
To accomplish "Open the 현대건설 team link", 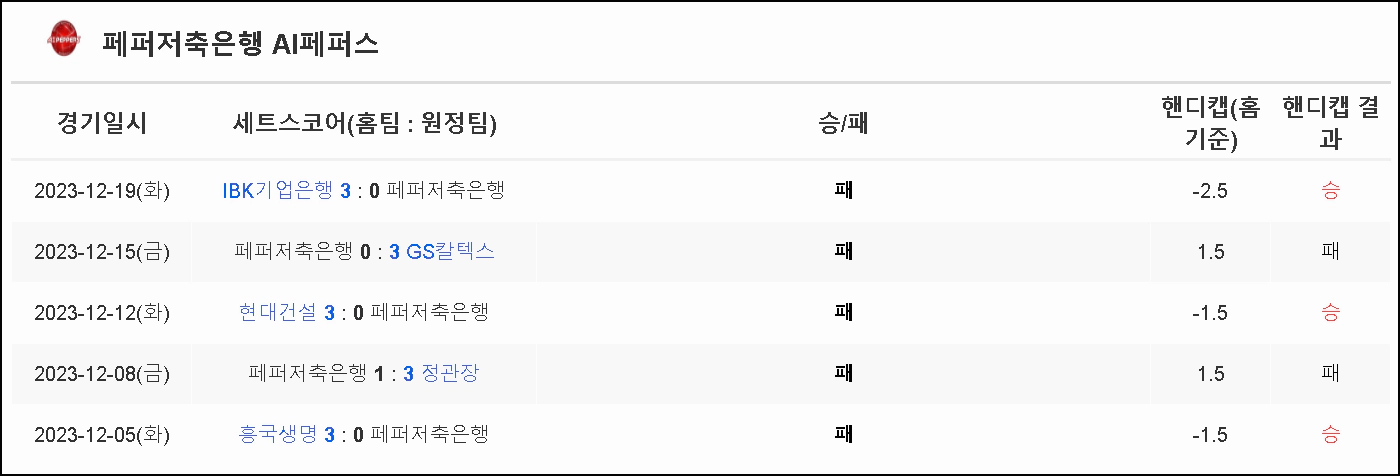I will 280,312.
